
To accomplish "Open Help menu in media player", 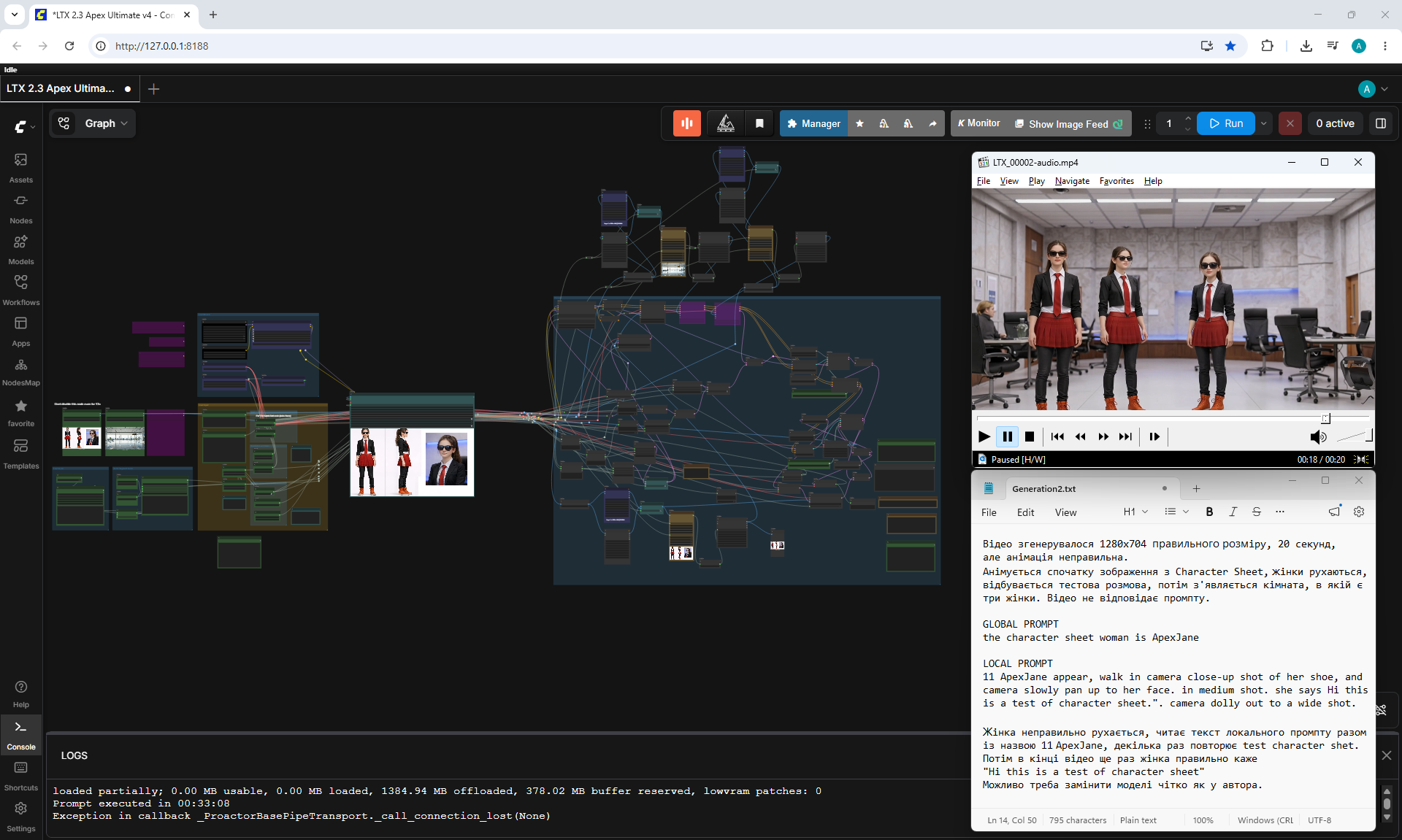I will pyautogui.click(x=1153, y=181).
